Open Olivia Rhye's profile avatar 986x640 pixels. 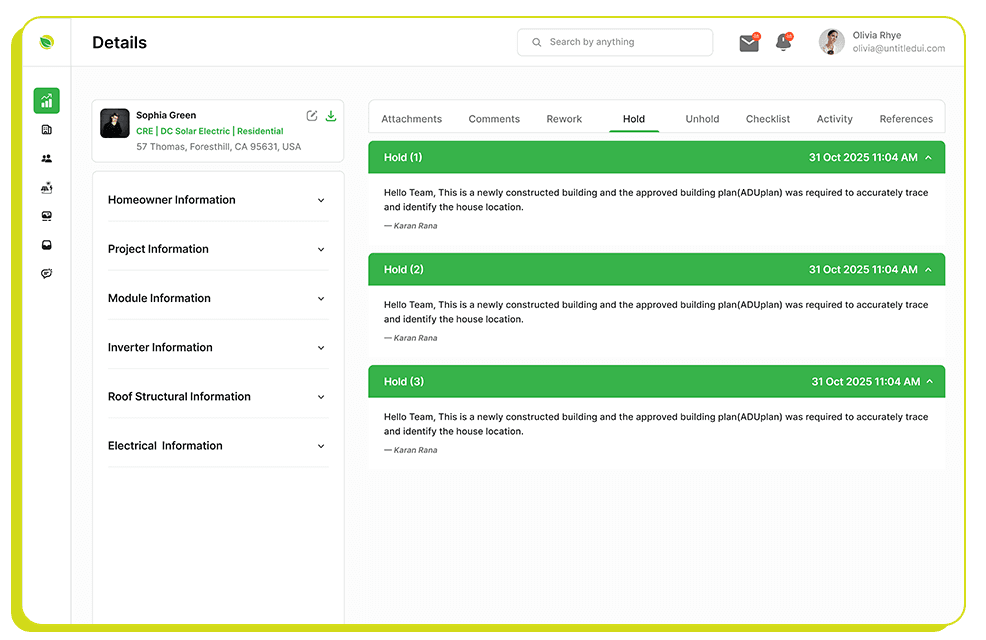[831, 42]
